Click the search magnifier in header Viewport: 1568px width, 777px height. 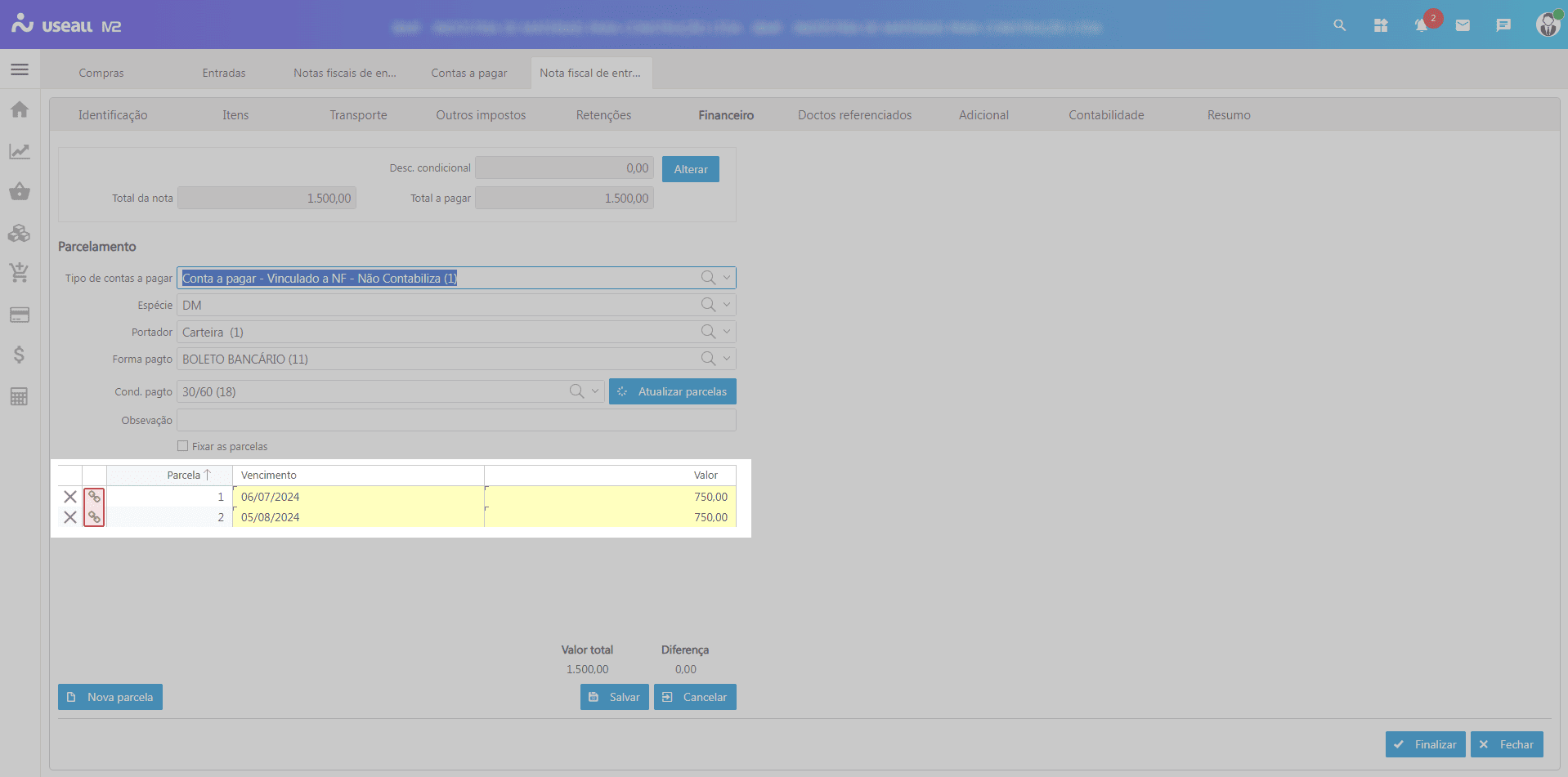coord(1339,25)
